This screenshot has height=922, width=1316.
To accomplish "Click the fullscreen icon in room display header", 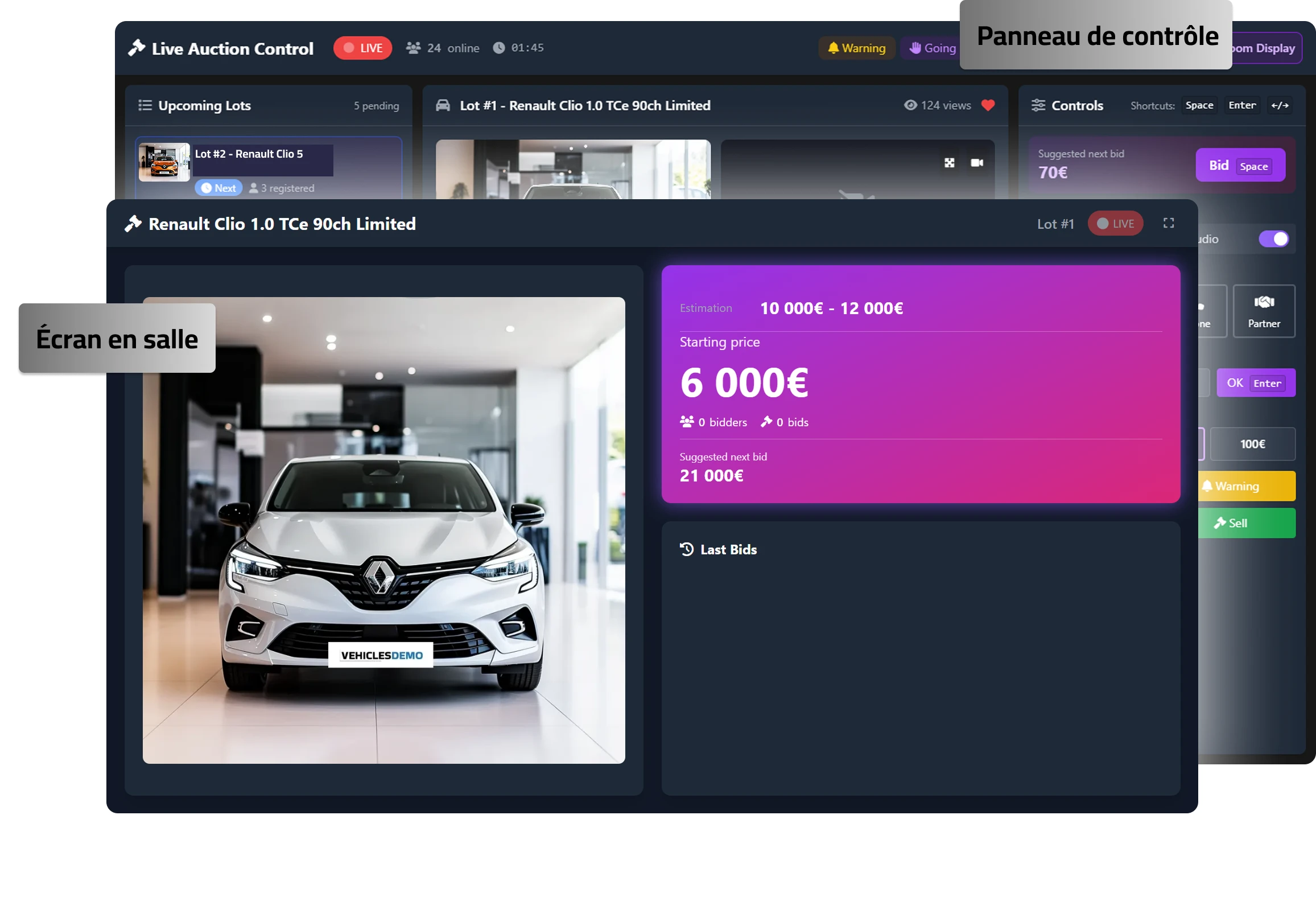I will coord(1168,223).
